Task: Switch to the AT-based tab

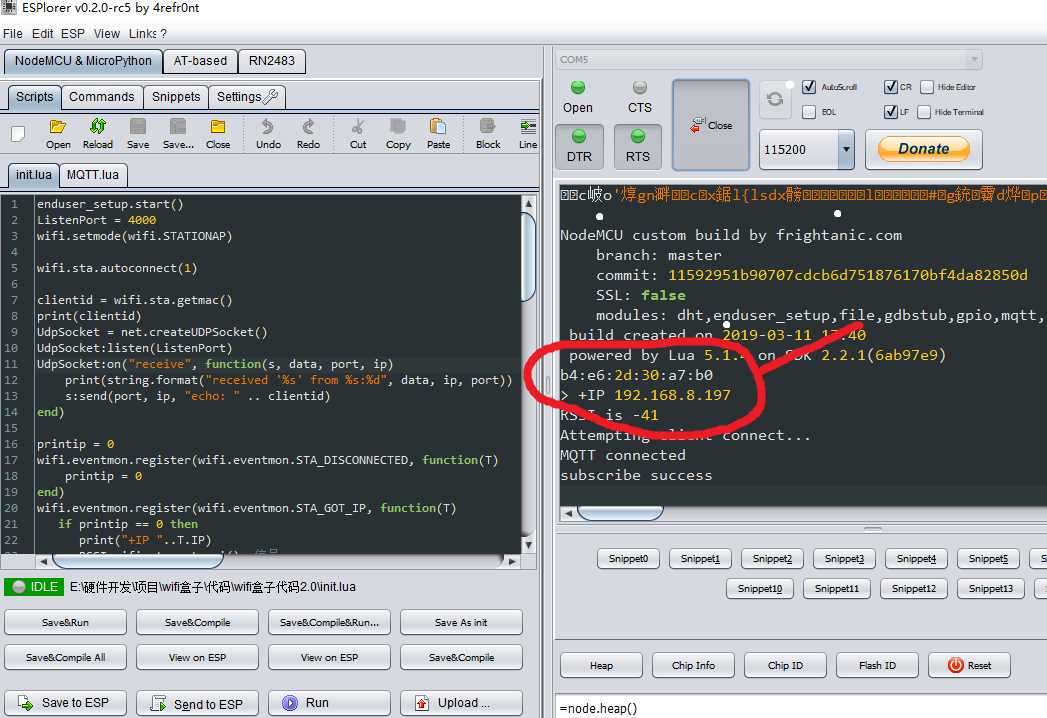Action: (x=200, y=61)
